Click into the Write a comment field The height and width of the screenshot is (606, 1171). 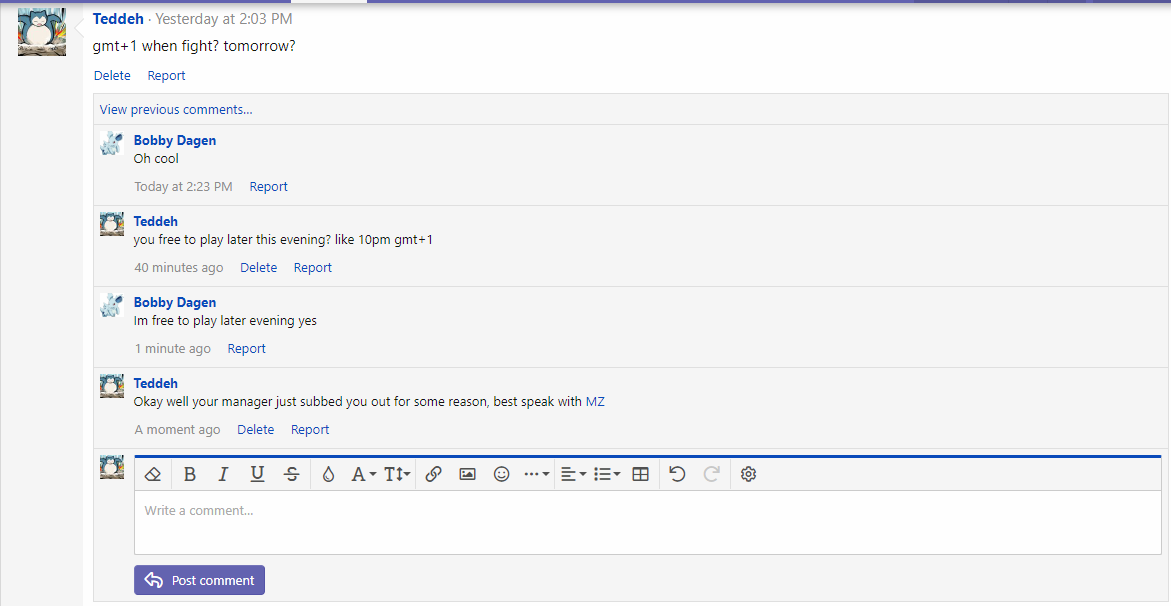click(647, 522)
